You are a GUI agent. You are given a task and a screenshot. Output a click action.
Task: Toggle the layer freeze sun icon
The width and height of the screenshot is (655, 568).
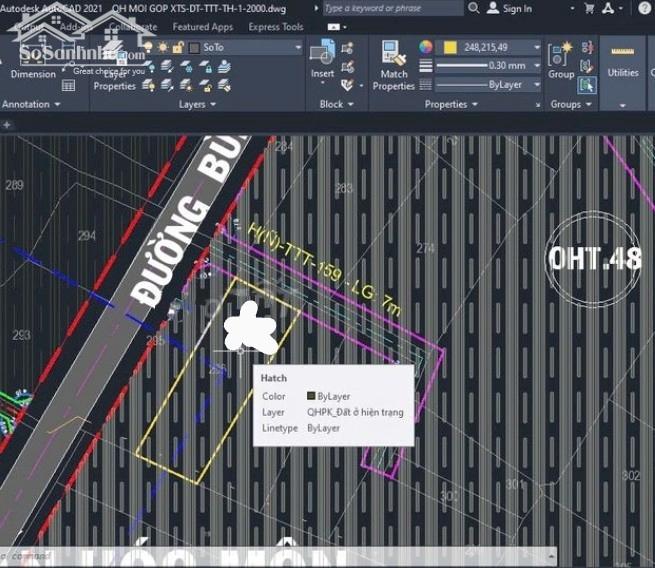point(162,48)
